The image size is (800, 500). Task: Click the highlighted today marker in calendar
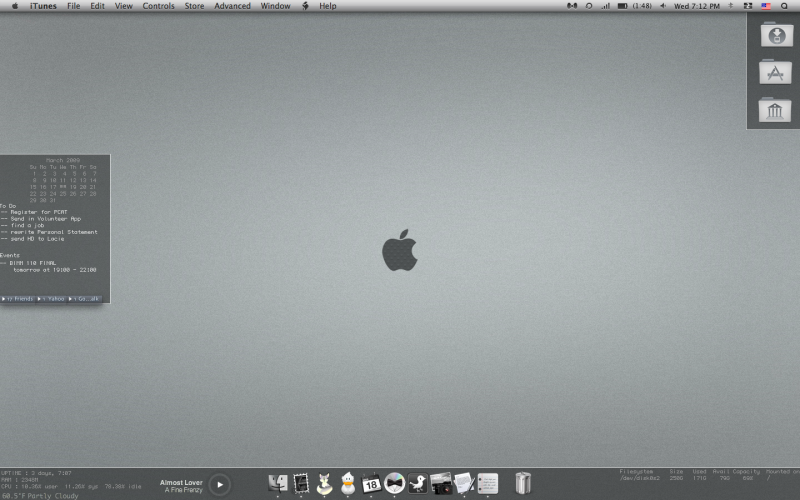click(63, 187)
